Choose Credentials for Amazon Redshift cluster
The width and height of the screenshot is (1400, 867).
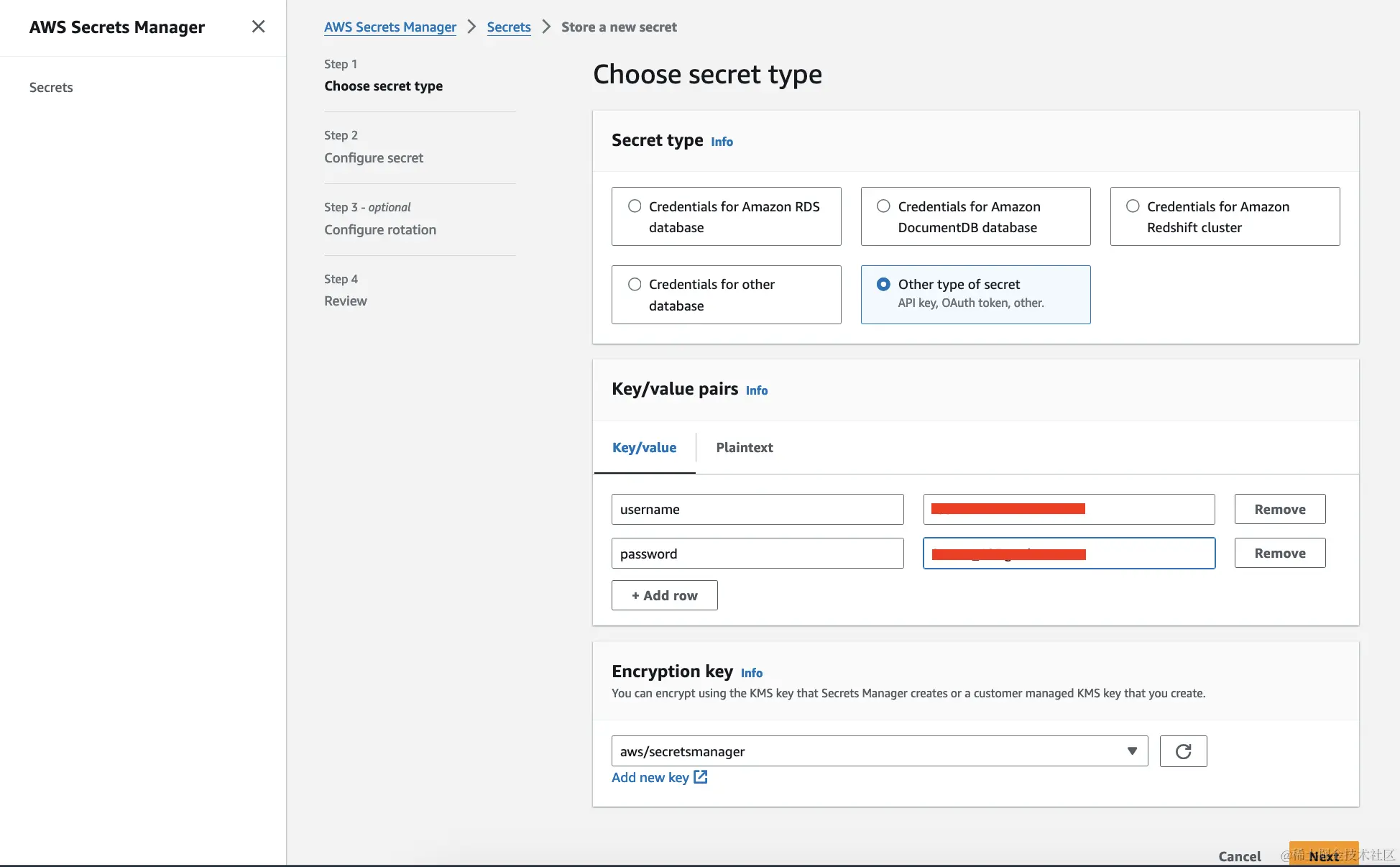tap(1133, 206)
